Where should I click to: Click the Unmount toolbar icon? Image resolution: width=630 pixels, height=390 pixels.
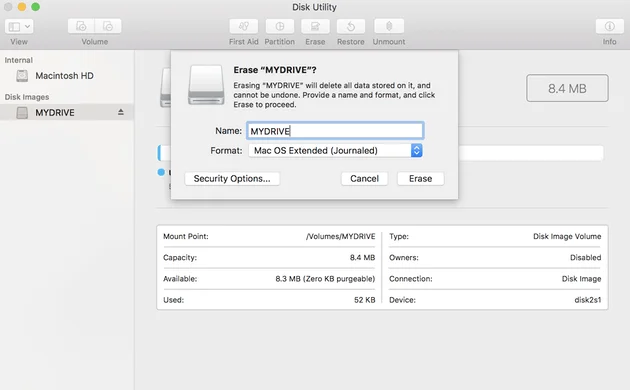click(389, 27)
